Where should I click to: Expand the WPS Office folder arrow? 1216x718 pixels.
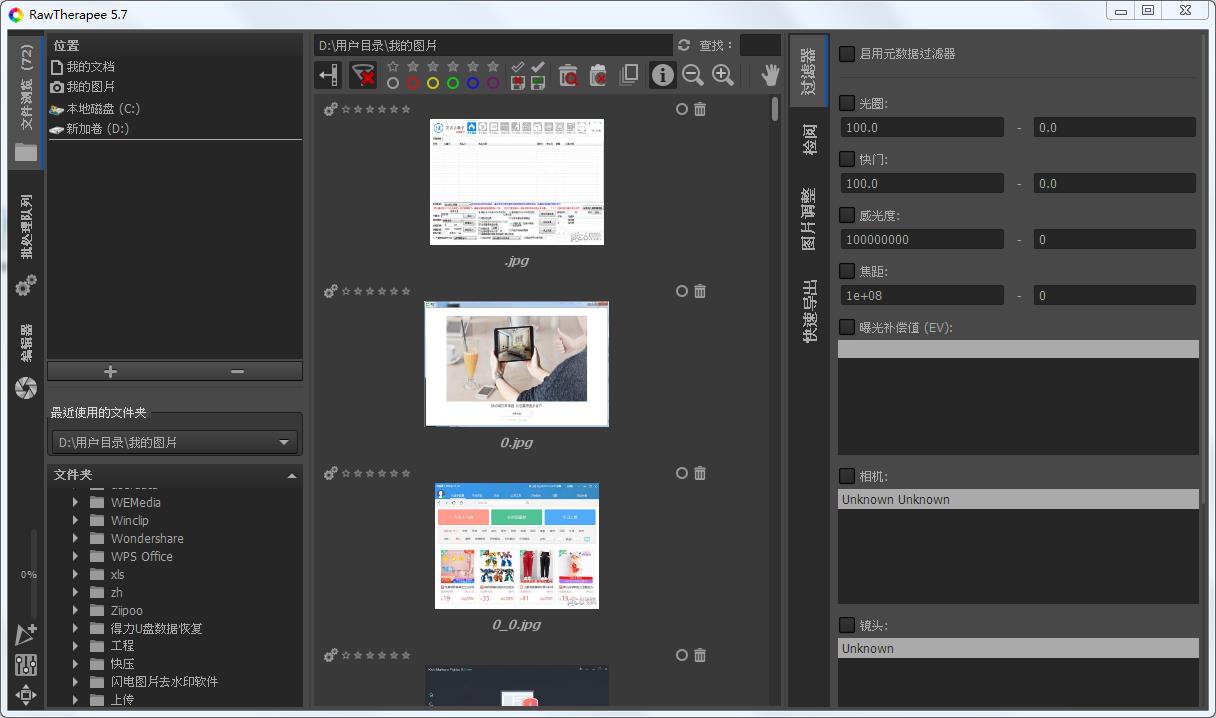tap(75, 557)
